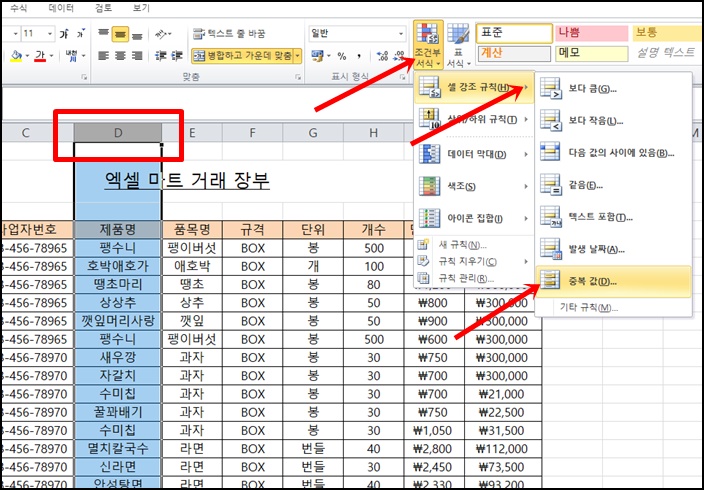Image resolution: width=704 pixels, height=490 pixels.
Task: Select the 아이콘 집합(I) icon sets item
Action: [474, 218]
